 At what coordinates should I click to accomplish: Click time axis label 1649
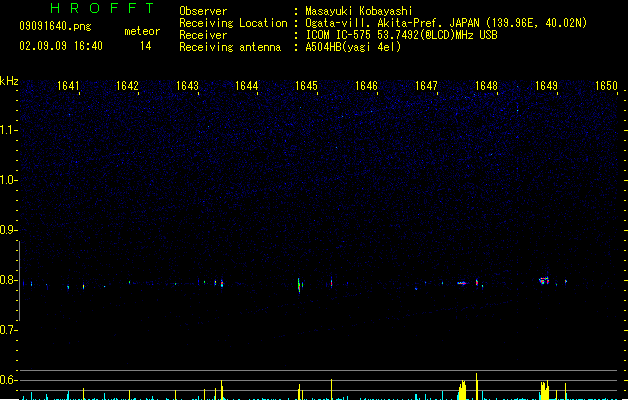pos(546,86)
